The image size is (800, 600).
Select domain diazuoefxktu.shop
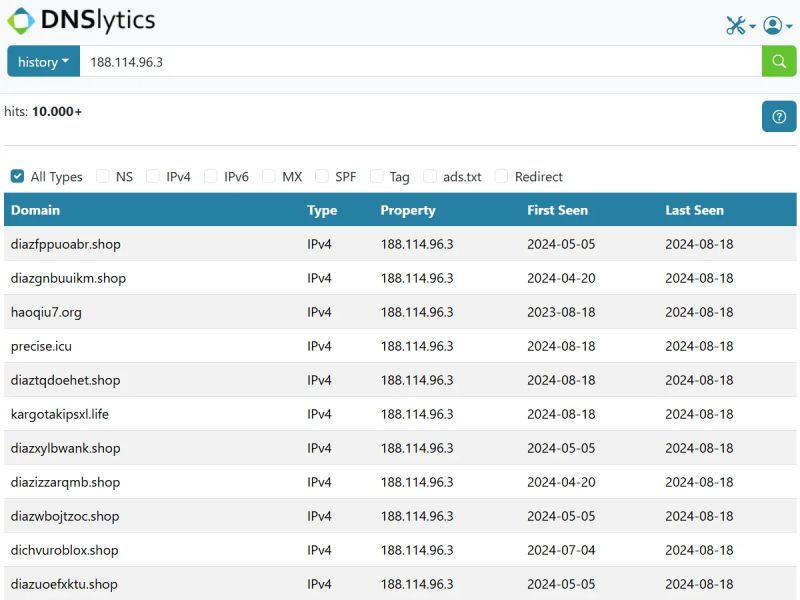click(64, 584)
